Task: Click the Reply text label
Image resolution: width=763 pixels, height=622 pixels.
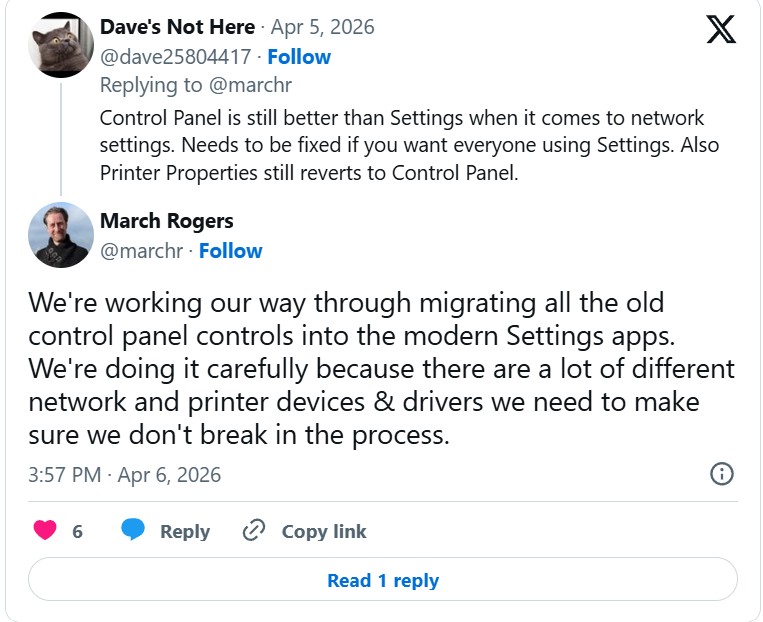Action: [185, 531]
